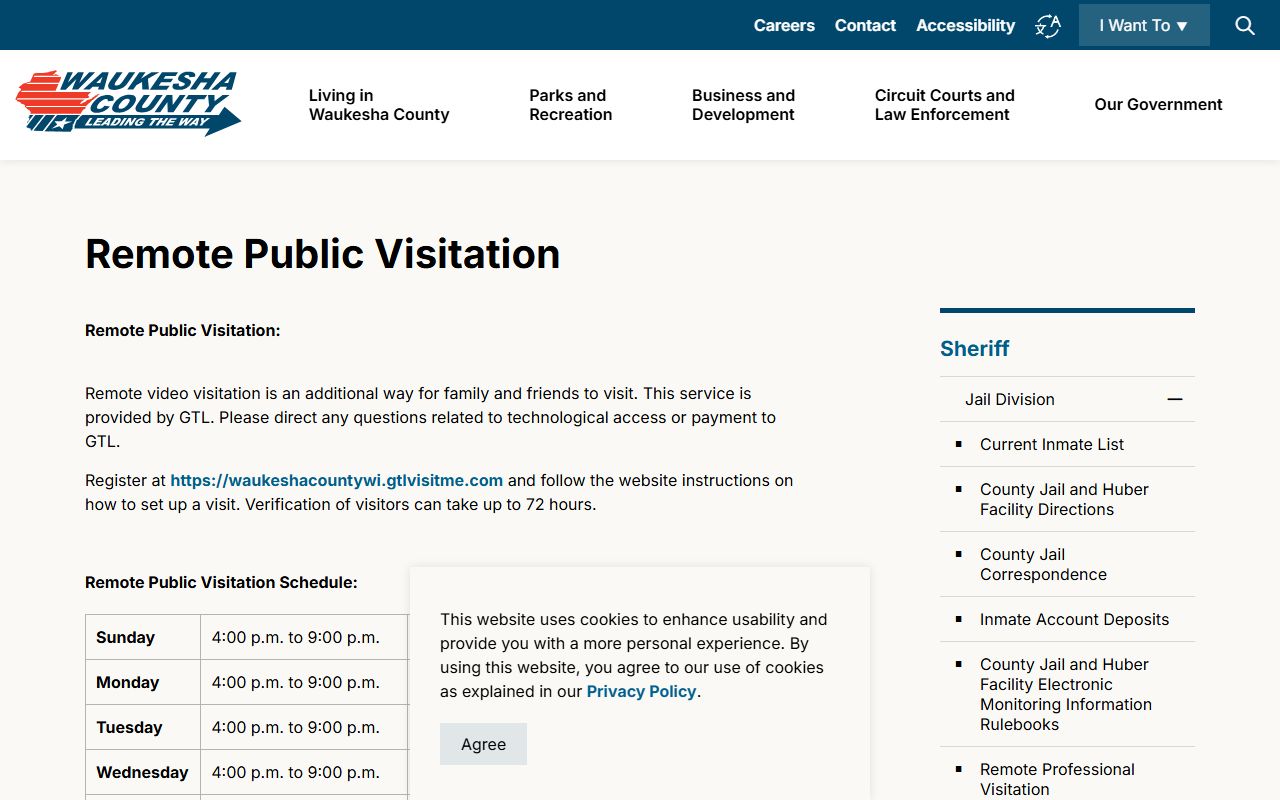Open the Privacy Policy link
The width and height of the screenshot is (1280, 800).
pos(641,691)
